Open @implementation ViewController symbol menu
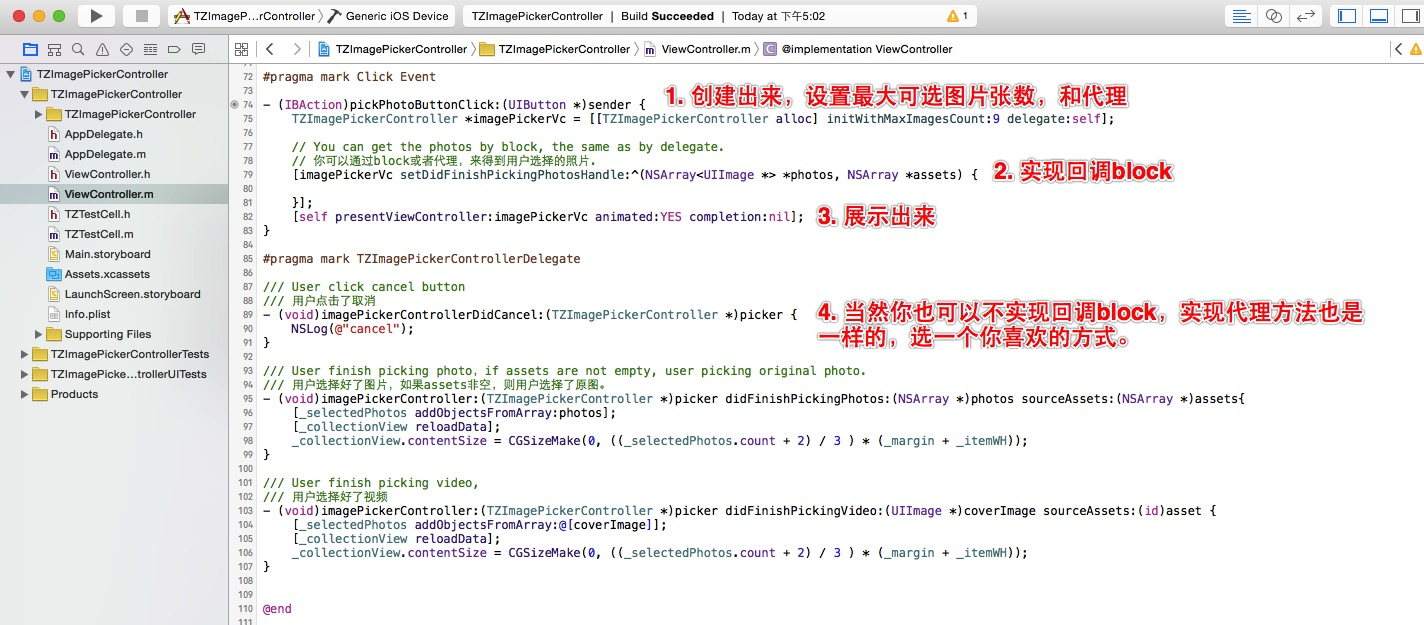 pyautogui.click(x=858, y=49)
